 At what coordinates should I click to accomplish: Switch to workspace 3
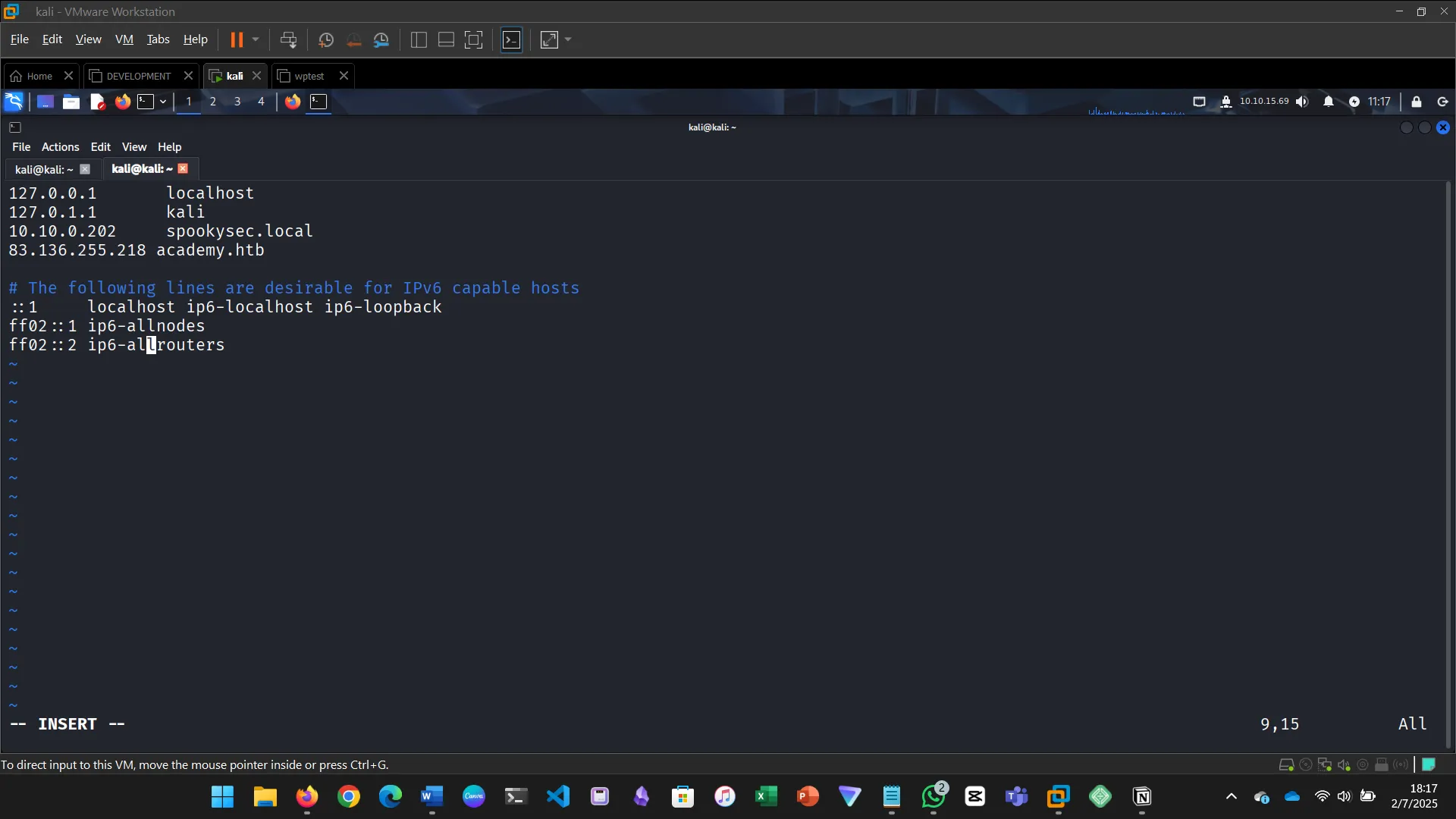click(x=237, y=102)
